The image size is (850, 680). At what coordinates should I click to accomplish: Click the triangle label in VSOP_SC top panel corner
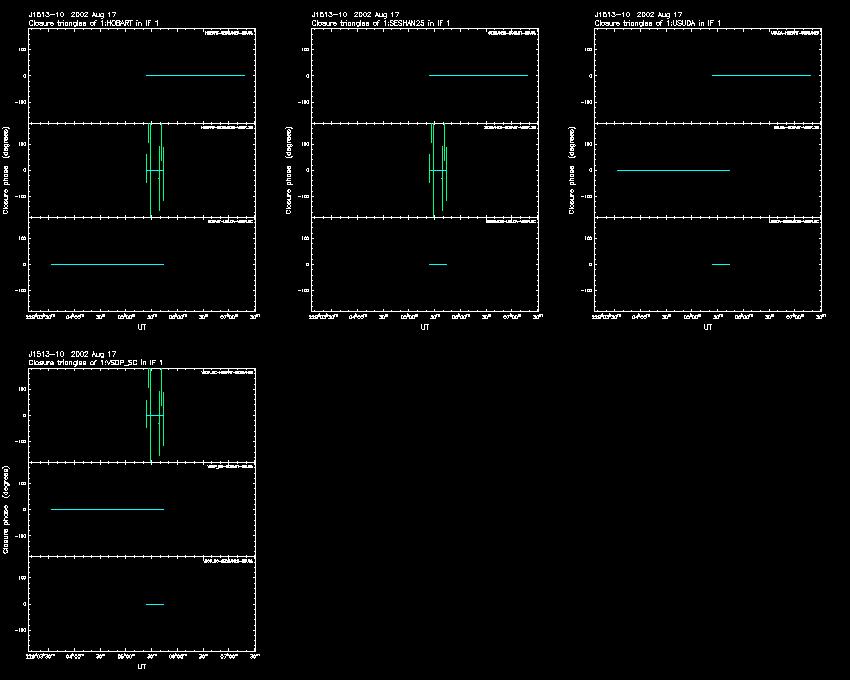click(227, 373)
